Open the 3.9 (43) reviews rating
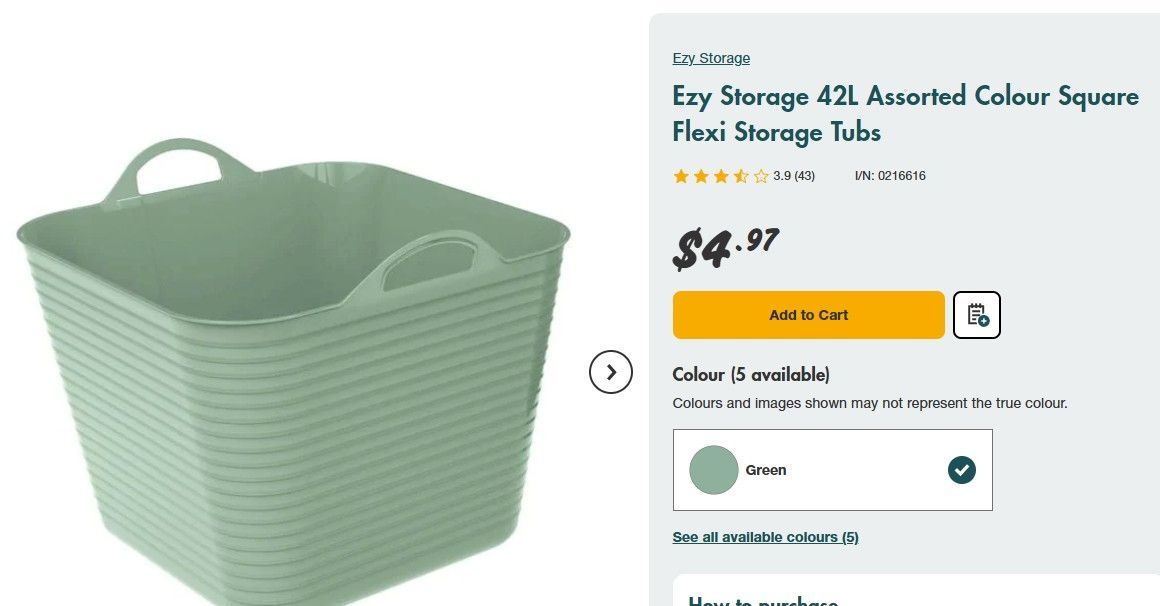Screen dimensions: 1160x606 pyautogui.click(x=794, y=176)
